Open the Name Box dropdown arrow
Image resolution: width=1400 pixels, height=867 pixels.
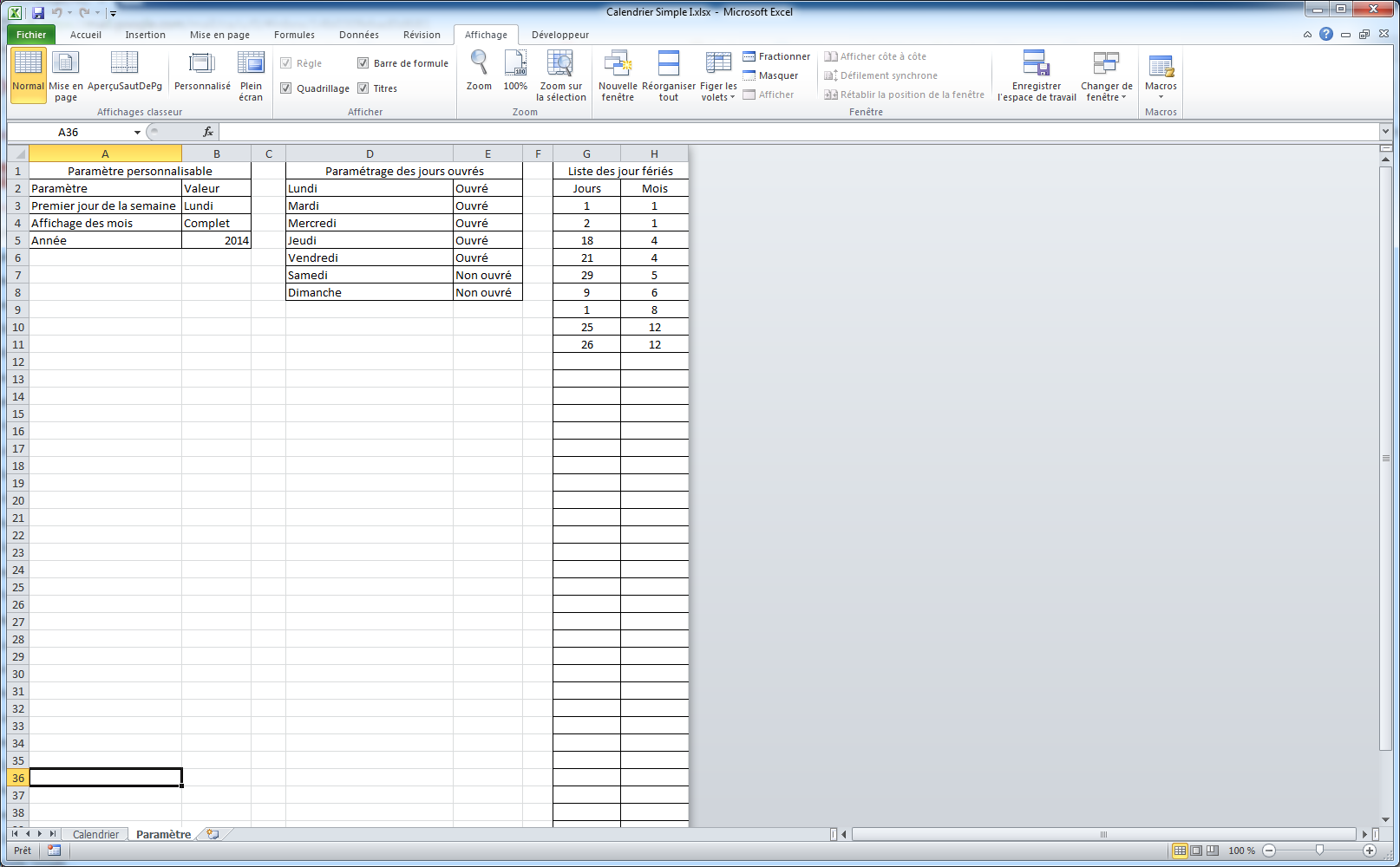137,133
